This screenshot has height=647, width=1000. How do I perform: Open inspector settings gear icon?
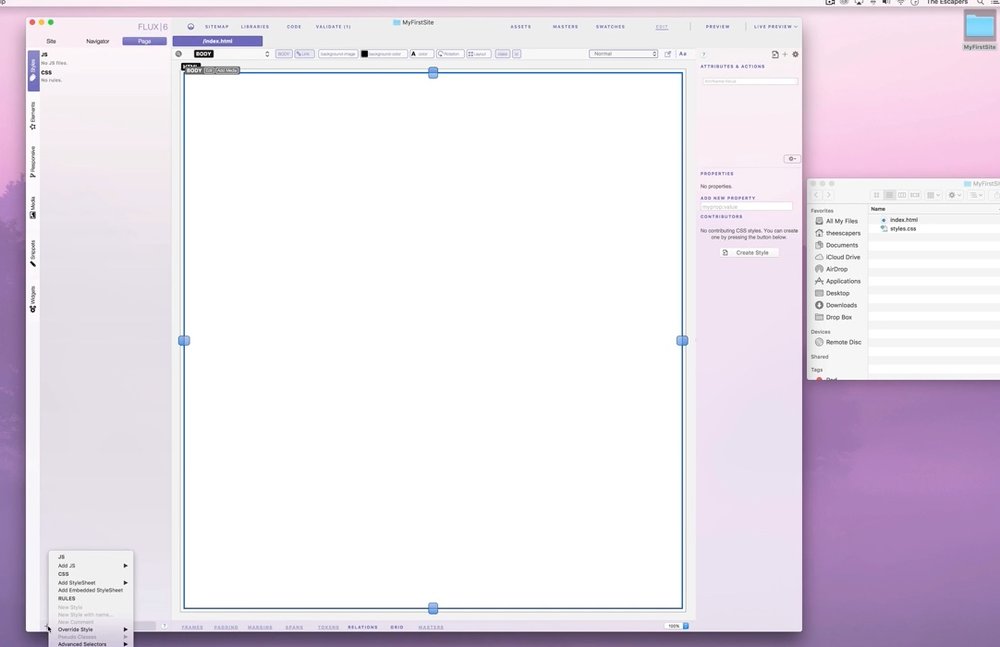[795, 55]
